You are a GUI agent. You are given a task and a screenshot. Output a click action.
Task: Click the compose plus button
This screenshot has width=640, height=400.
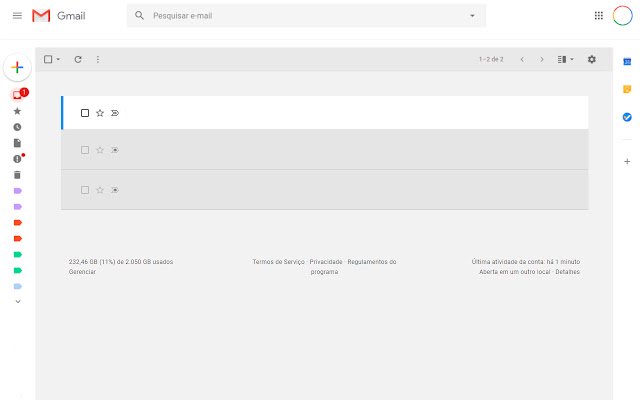pyautogui.click(x=17, y=67)
